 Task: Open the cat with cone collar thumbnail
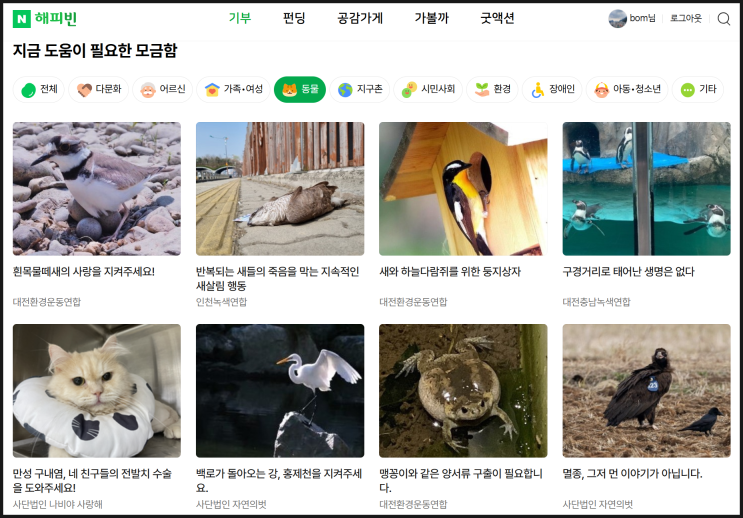[97, 391]
